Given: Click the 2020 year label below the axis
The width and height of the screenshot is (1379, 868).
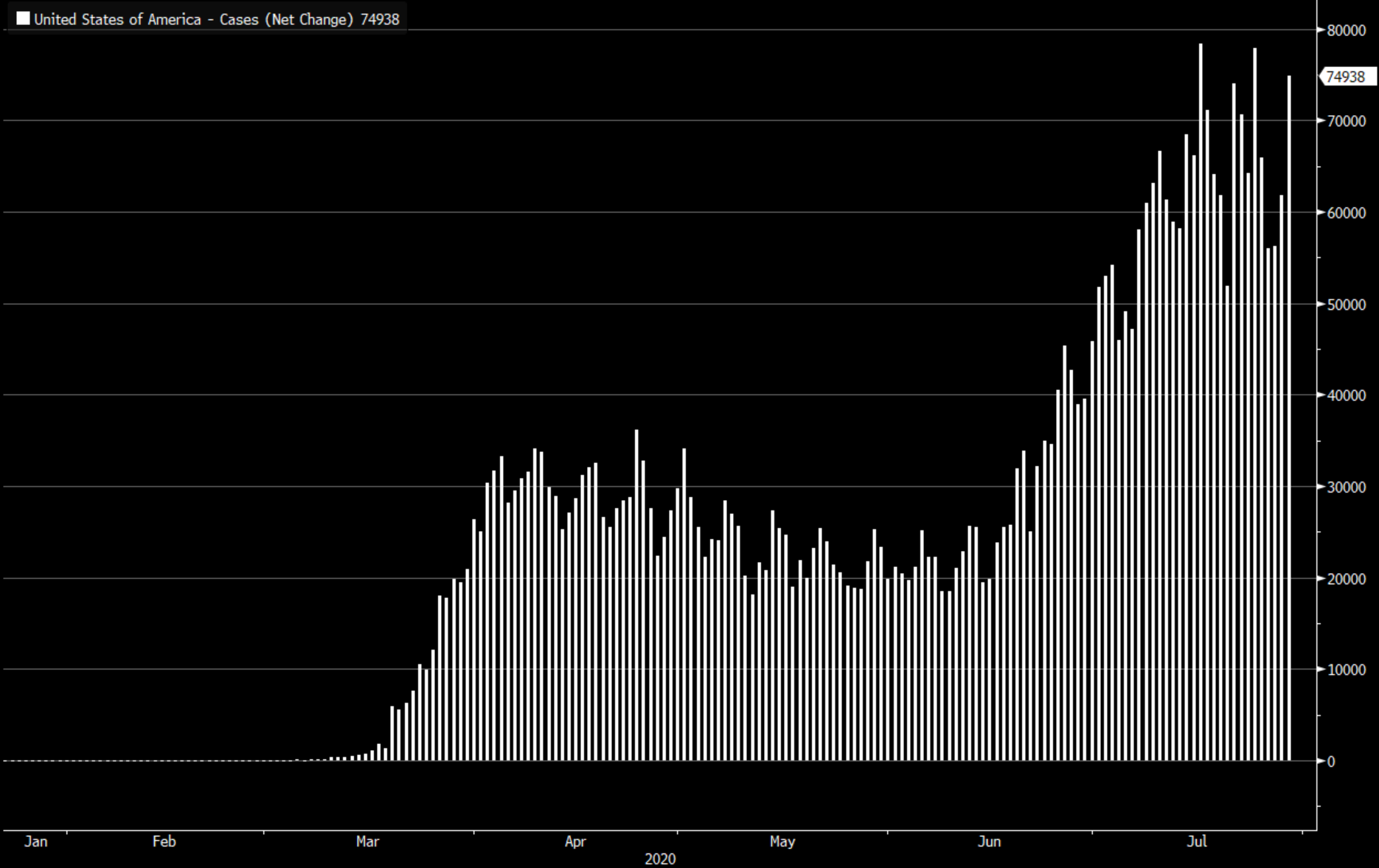Looking at the screenshot, I should pyautogui.click(x=660, y=859).
